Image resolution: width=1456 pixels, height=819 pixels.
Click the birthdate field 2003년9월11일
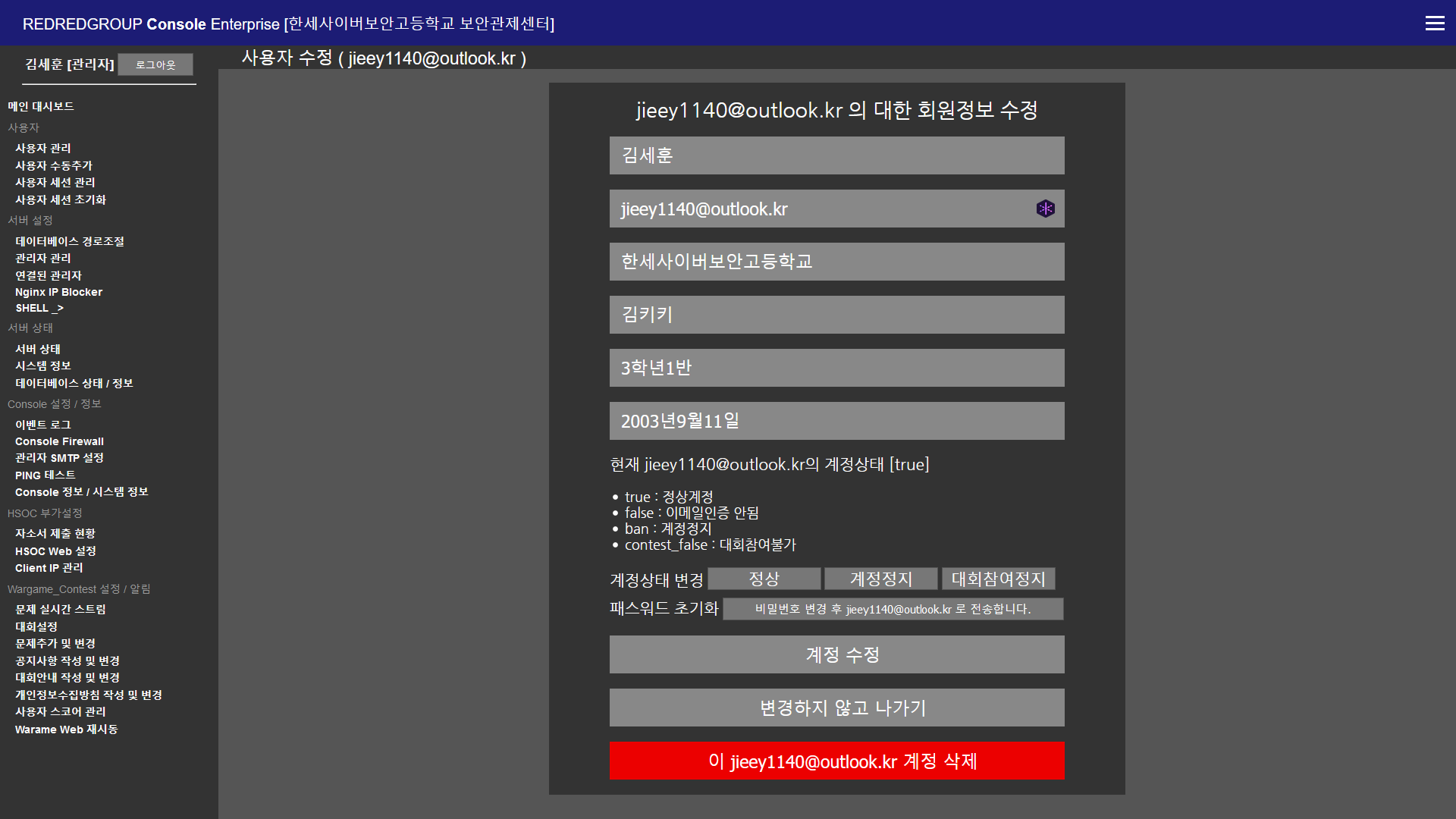click(836, 421)
